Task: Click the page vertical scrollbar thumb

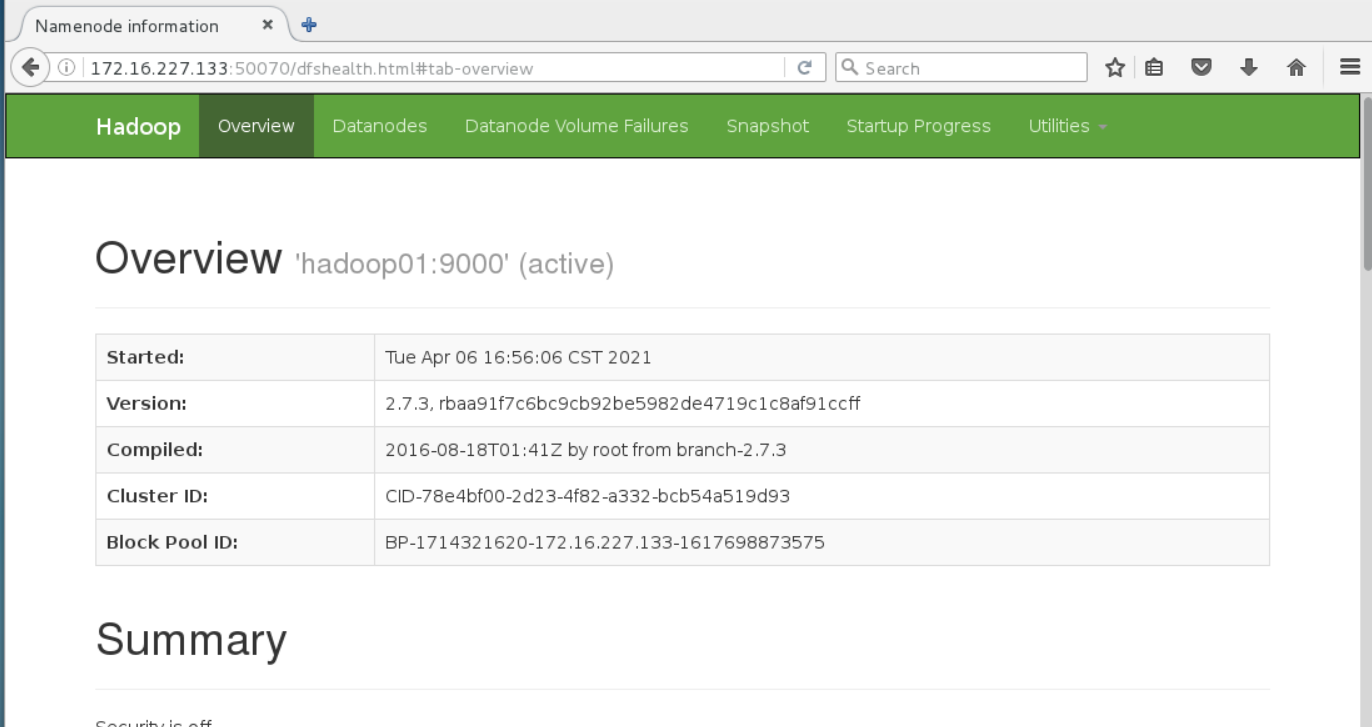Action: (x=1367, y=182)
